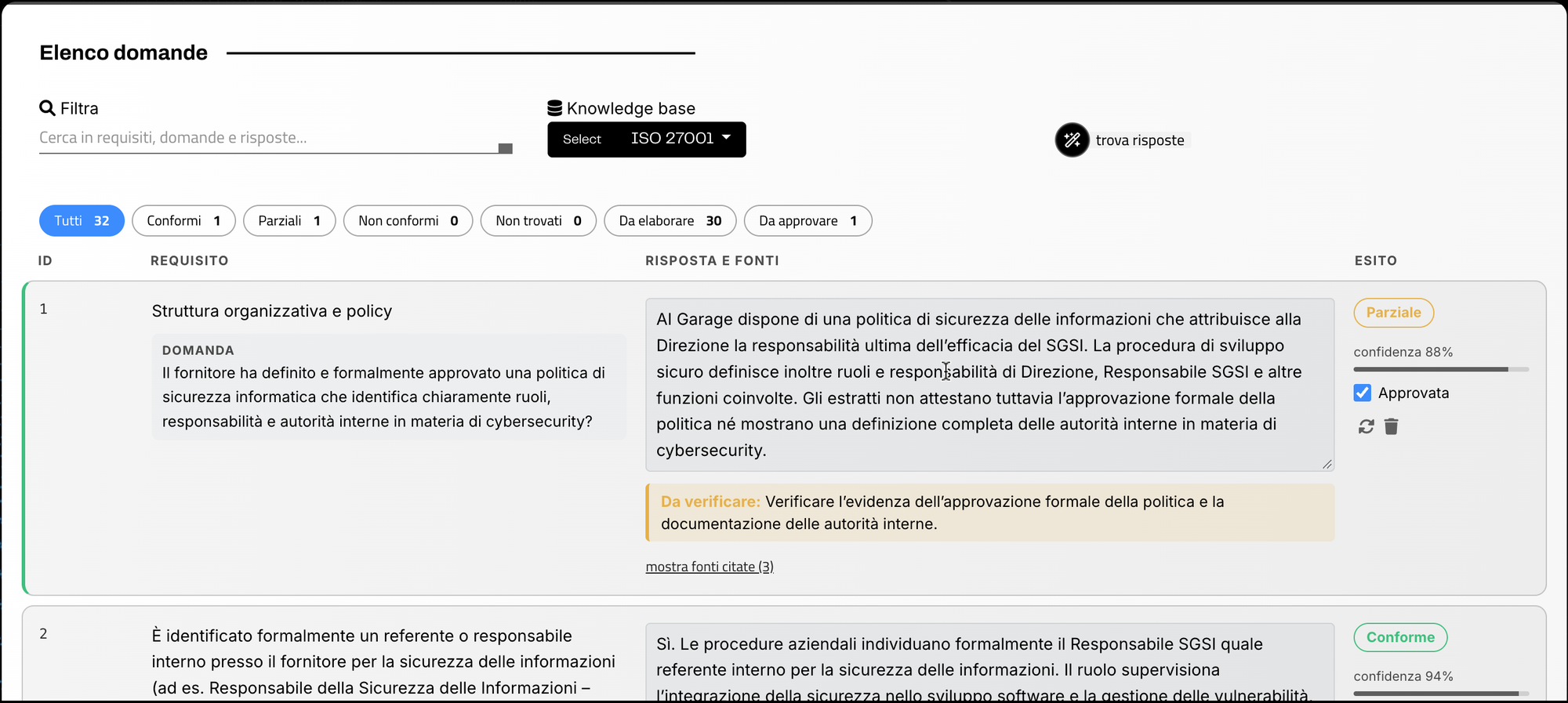Click the Struttura organizzativa e policy requirement
1568x703 pixels.
click(272, 311)
